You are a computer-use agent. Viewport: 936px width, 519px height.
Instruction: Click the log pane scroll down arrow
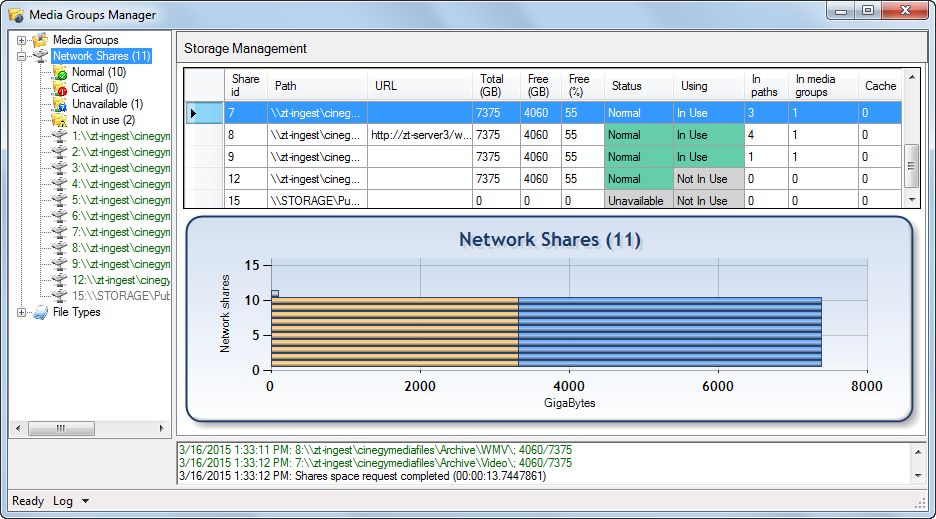coord(918,476)
